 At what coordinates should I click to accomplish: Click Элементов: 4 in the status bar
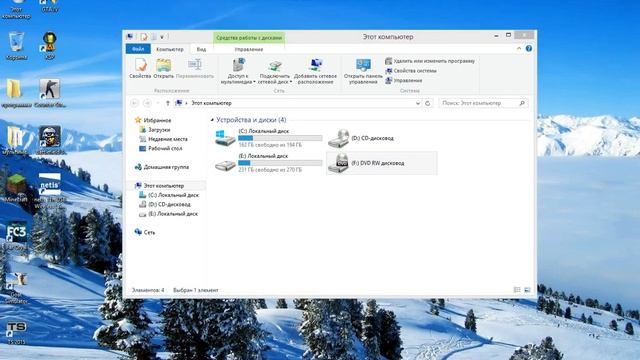coord(148,290)
